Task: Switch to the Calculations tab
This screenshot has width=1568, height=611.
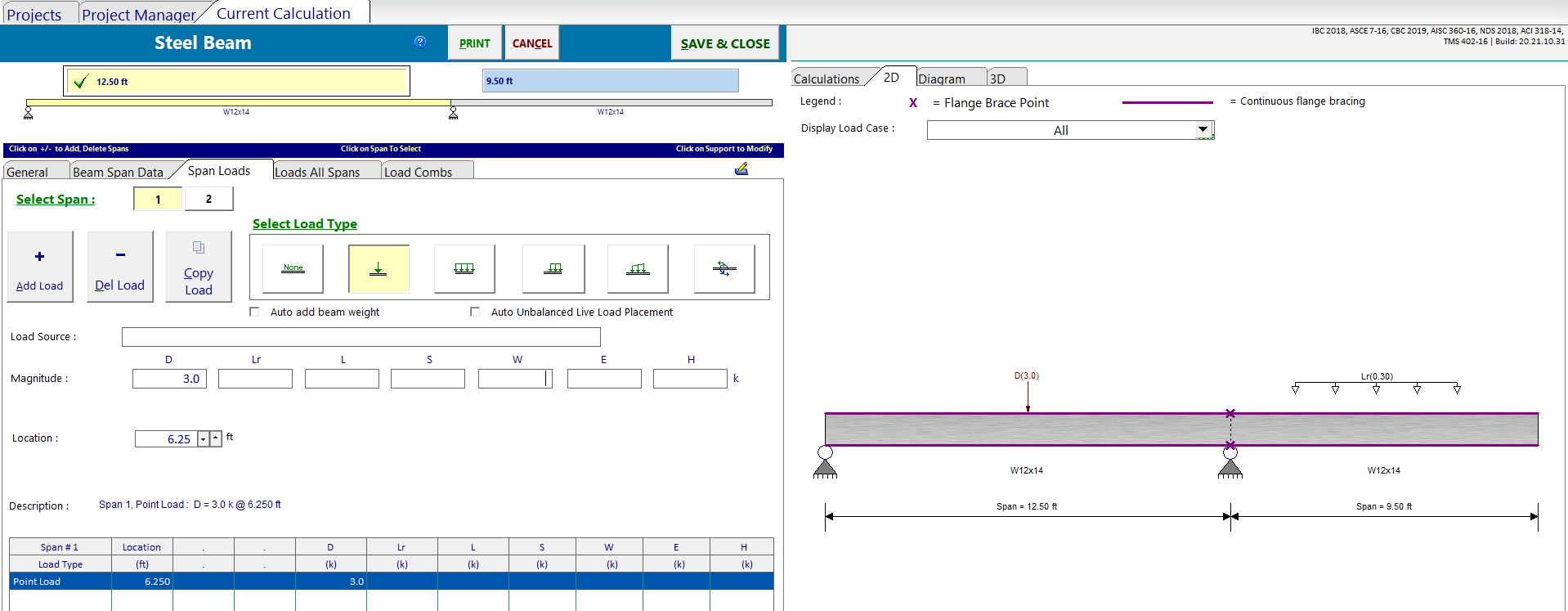Action: [x=827, y=79]
